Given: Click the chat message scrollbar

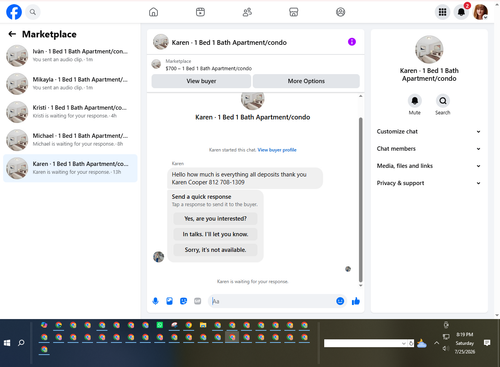Looking at the screenshot, I should point(360,200).
